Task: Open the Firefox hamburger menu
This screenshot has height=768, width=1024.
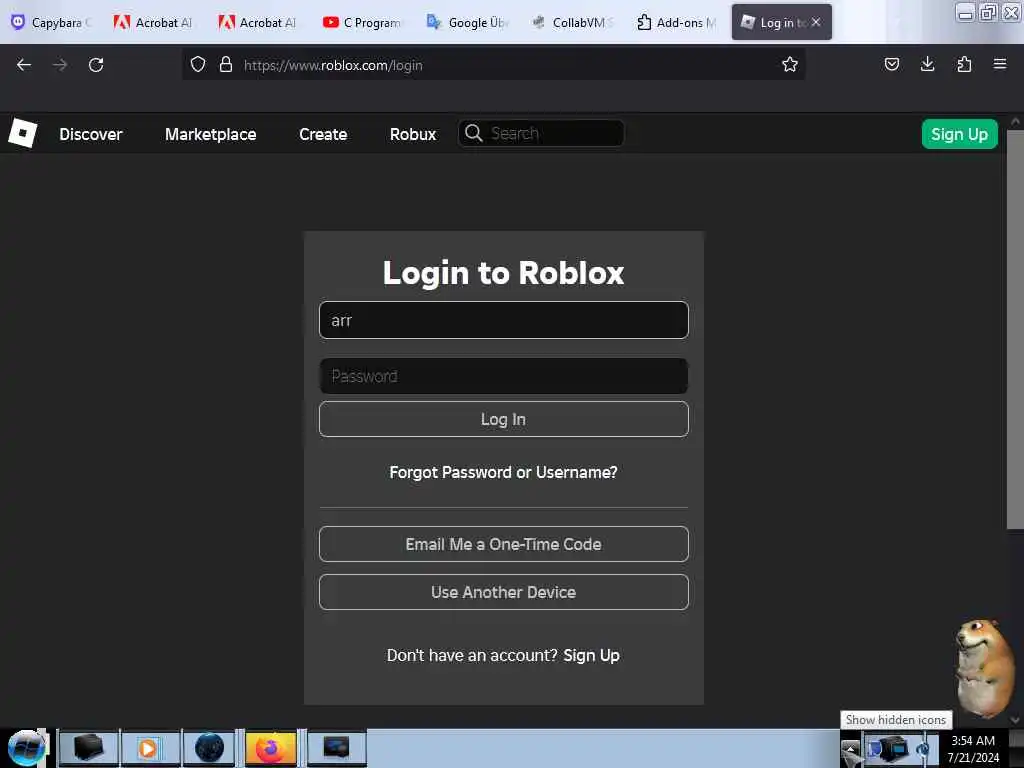Action: coord(1000,64)
